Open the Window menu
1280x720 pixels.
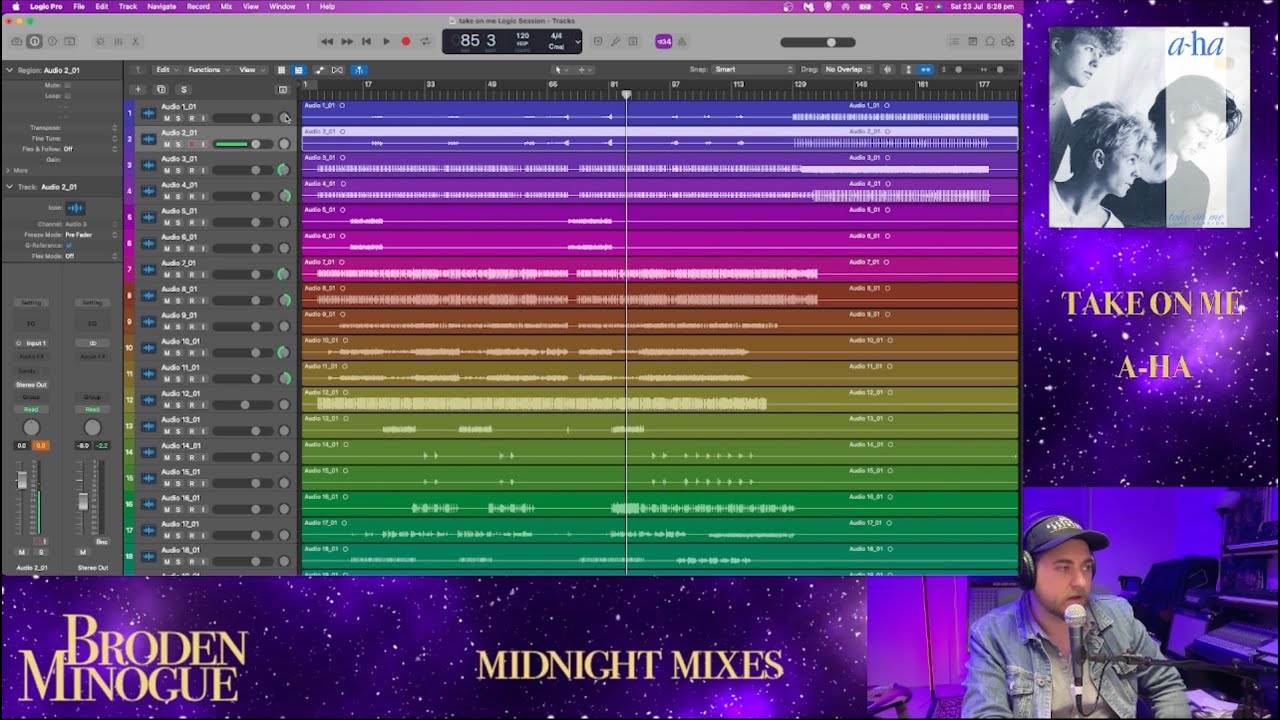click(x=282, y=6)
